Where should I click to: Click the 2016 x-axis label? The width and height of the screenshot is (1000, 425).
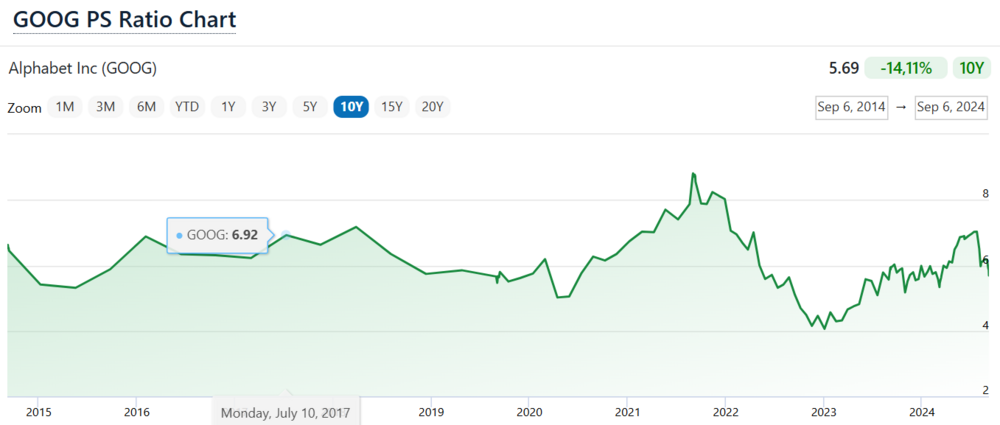[137, 412]
